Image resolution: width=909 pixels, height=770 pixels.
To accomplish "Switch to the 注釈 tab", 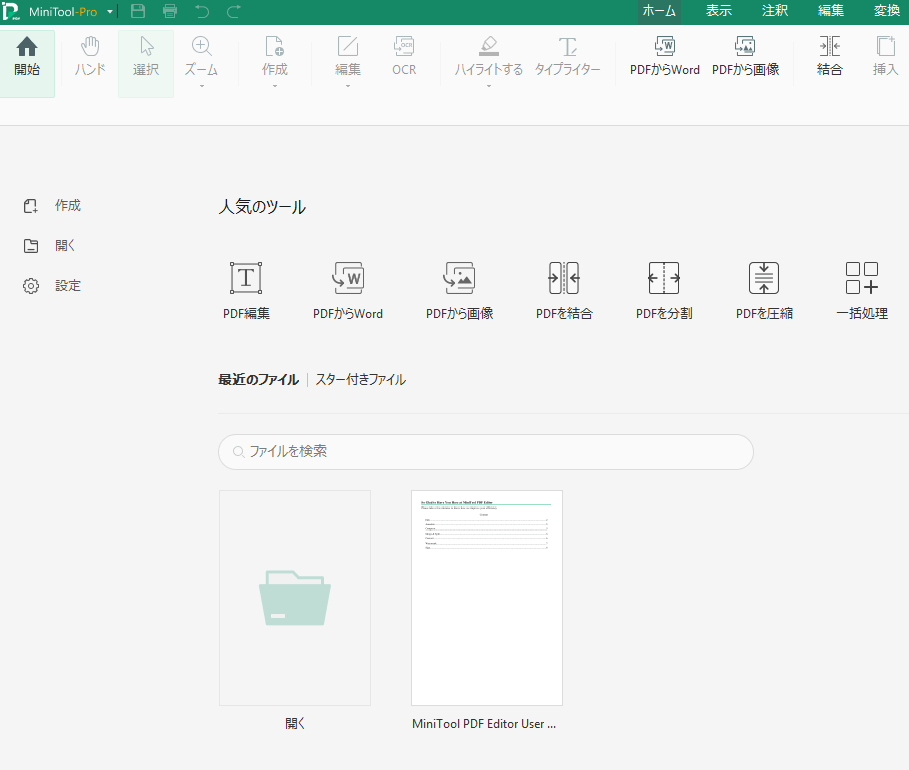I will tap(775, 11).
